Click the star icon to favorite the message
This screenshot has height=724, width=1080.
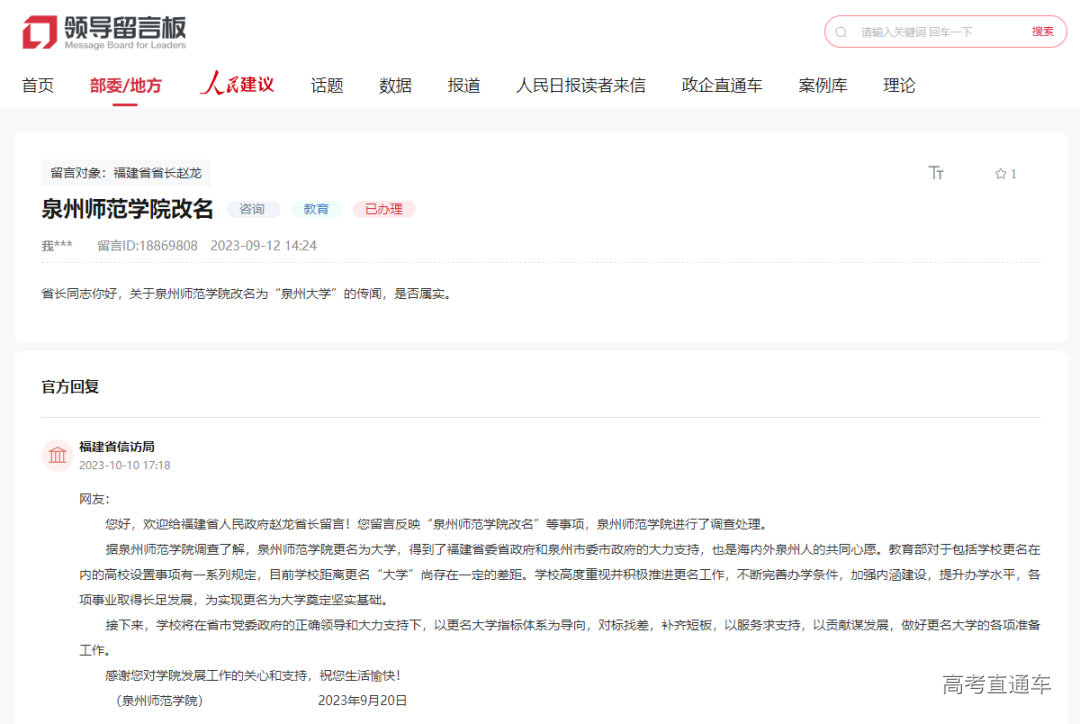pos(1000,173)
